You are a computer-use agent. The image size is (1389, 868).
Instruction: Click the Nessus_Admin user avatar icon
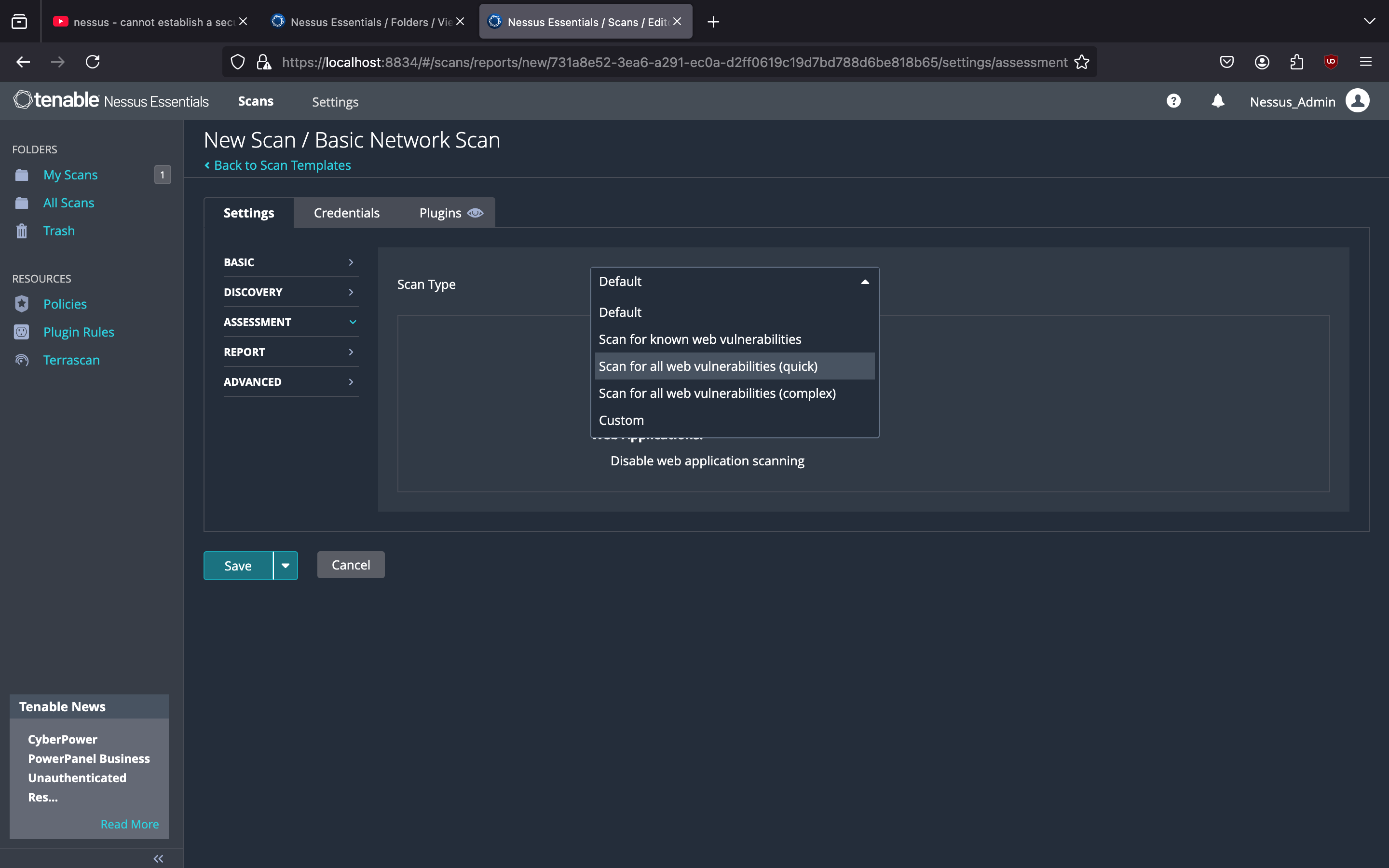(1357, 101)
